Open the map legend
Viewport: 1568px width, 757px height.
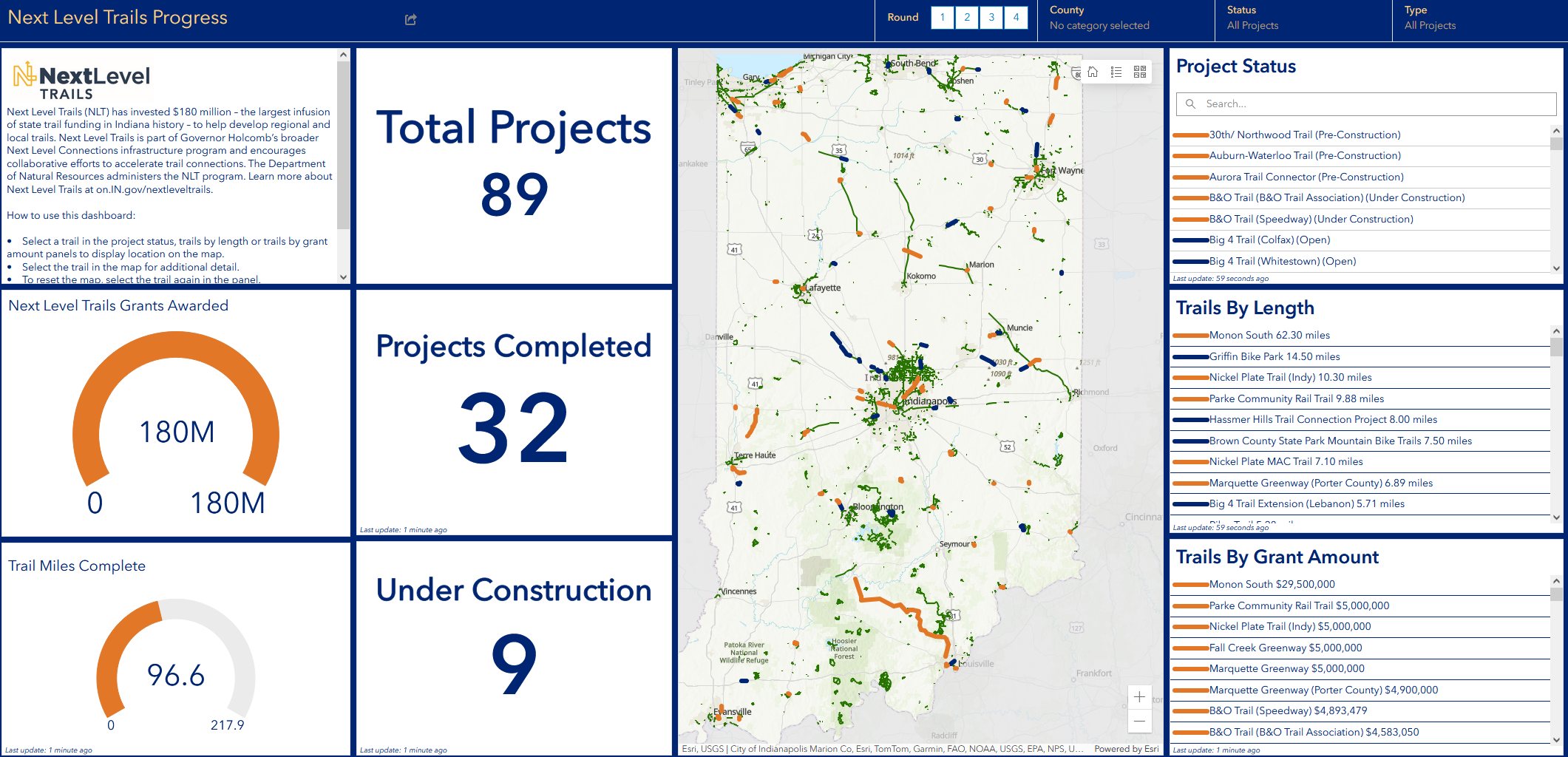pos(1116,72)
